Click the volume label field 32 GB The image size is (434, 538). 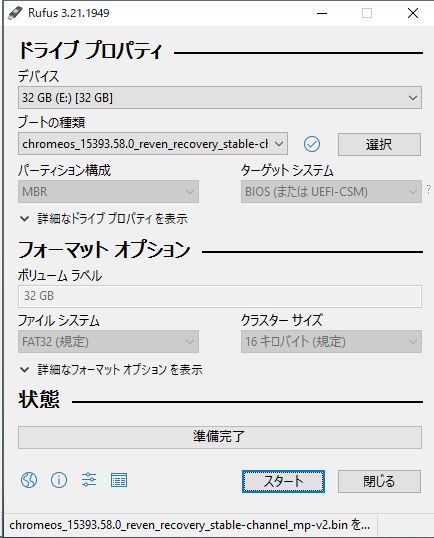click(220, 296)
